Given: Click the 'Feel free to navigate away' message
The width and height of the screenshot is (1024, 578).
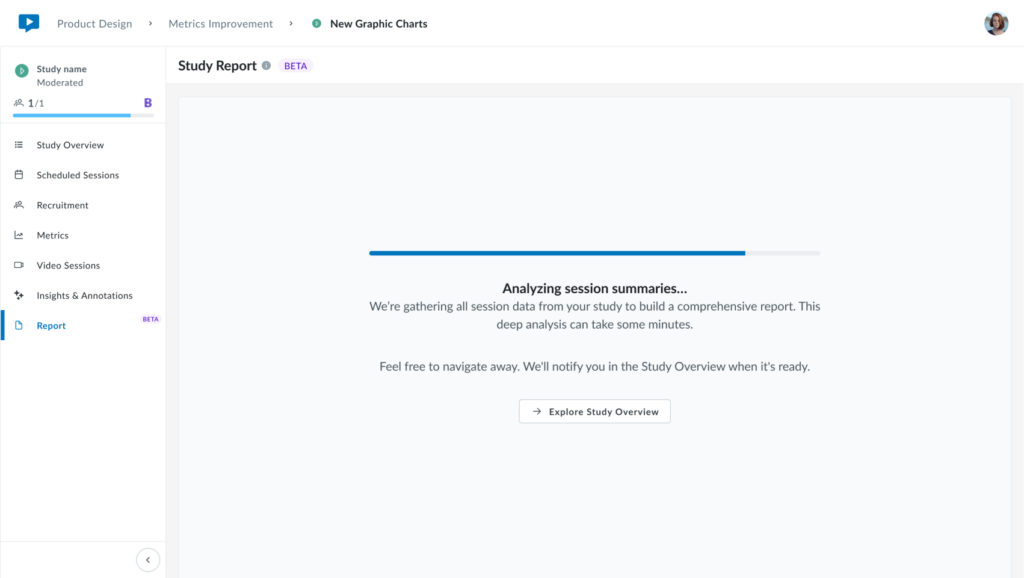Looking at the screenshot, I should (595, 366).
